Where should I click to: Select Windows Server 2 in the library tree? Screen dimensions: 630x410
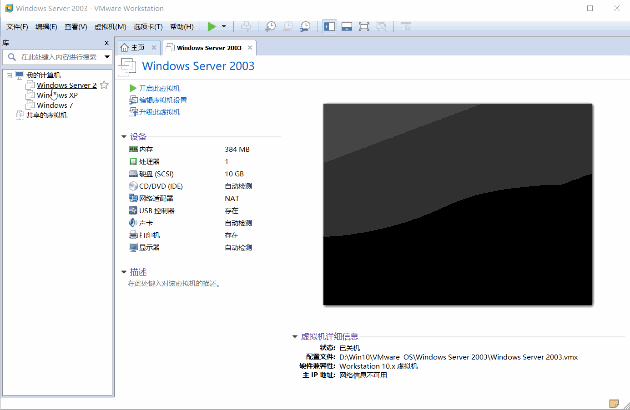pyautogui.click(x=67, y=85)
